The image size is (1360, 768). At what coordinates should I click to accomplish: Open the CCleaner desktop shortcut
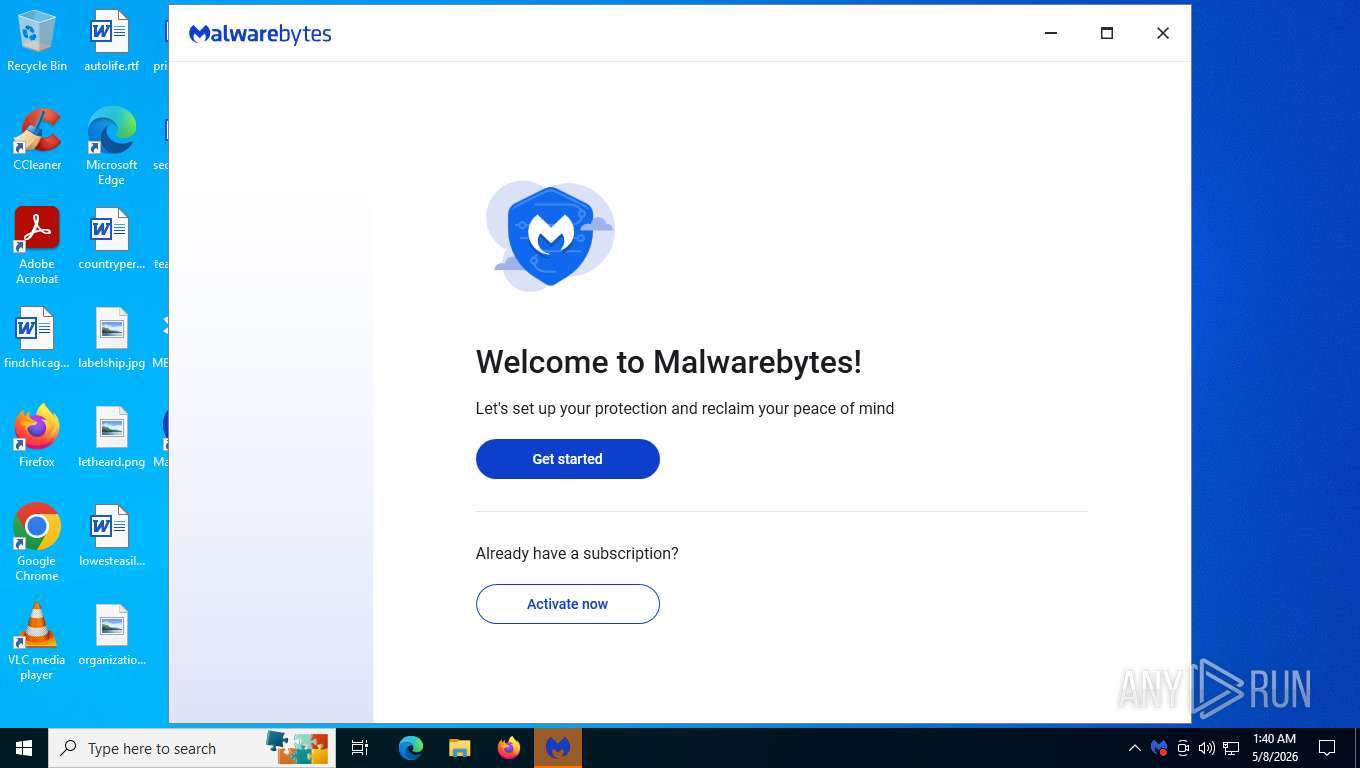[37, 140]
